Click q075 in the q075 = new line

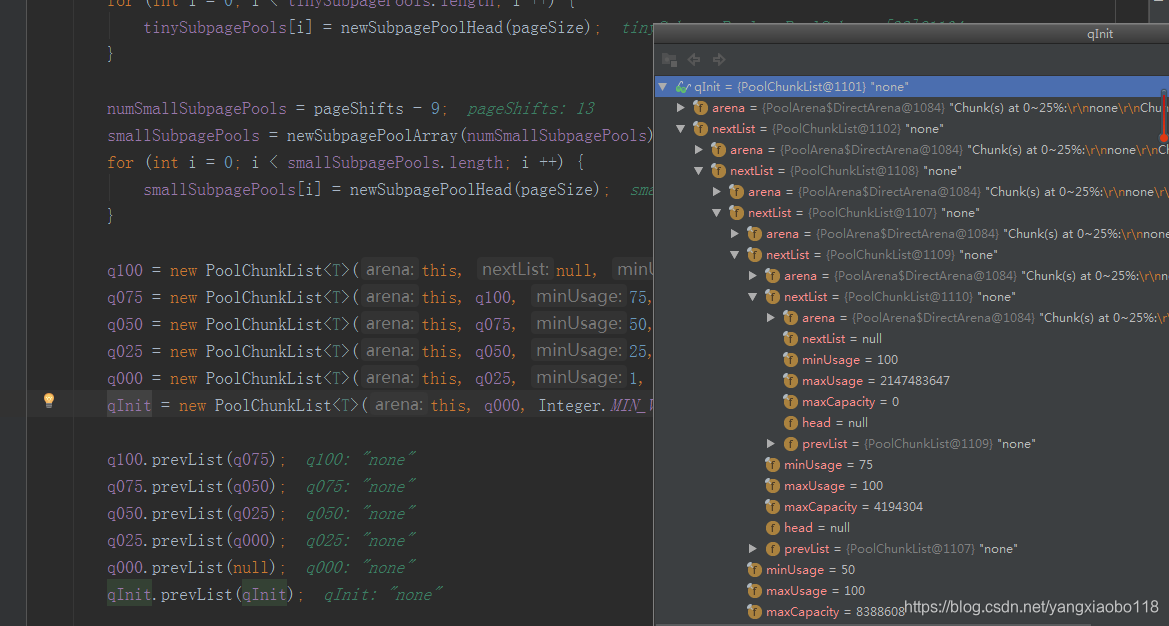point(125,297)
